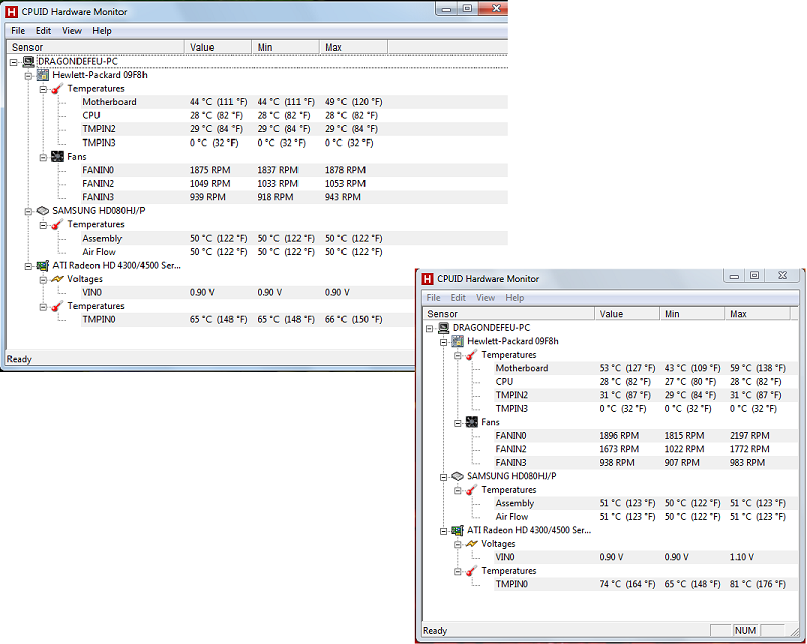Click the red CPUID logo in the front window's title bar
The image size is (807, 644).
click(428, 279)
